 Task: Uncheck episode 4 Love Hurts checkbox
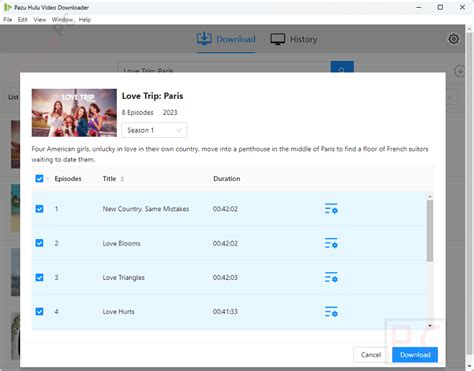[39, 312]
